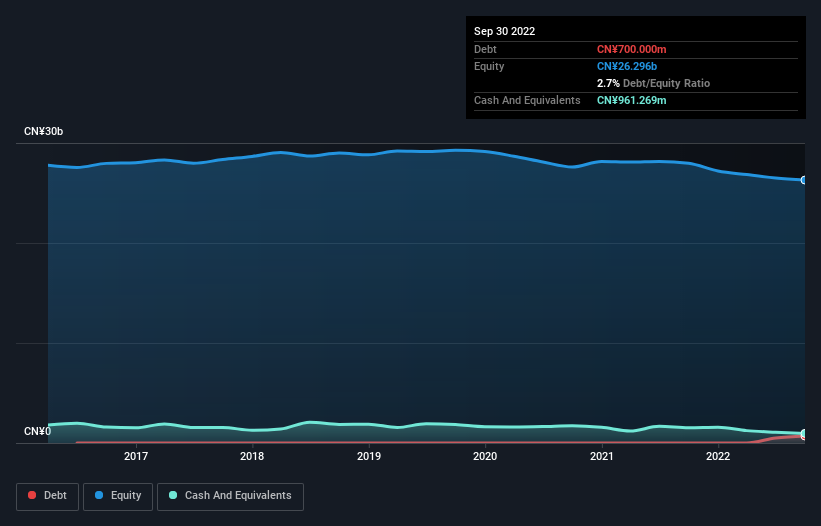Click the 2021 x-axis label
The height and width of the screenshot is (526, 821).
tap(602, 456)
